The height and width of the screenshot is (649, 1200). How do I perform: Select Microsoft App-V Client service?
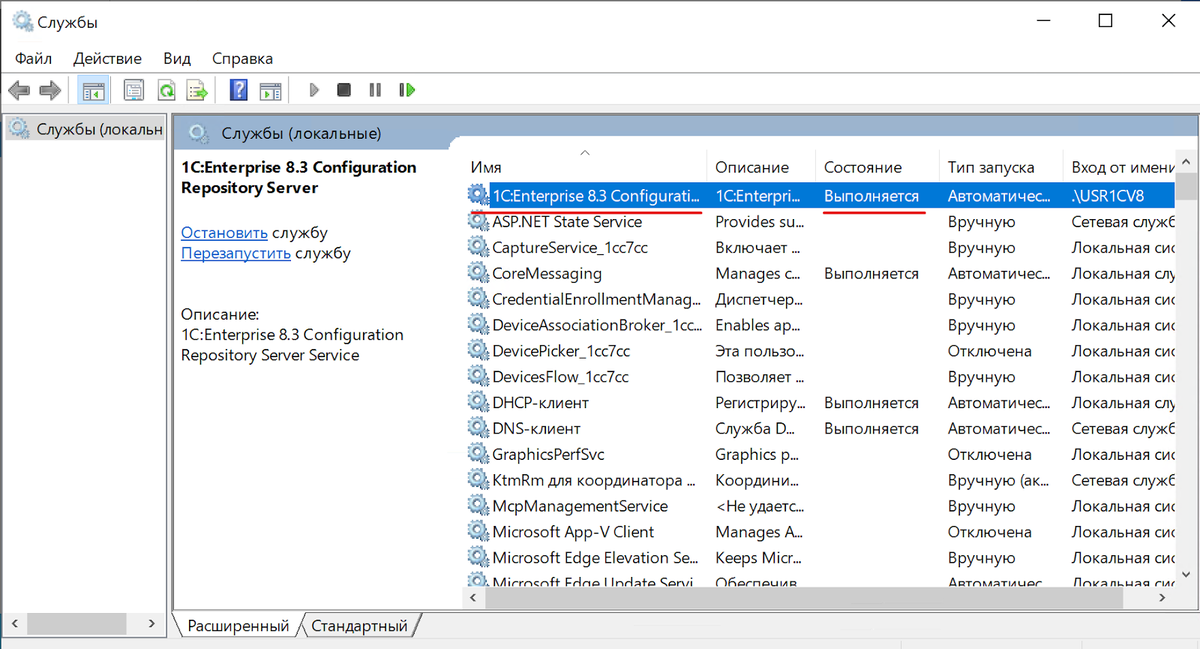[x=821, y=532]
